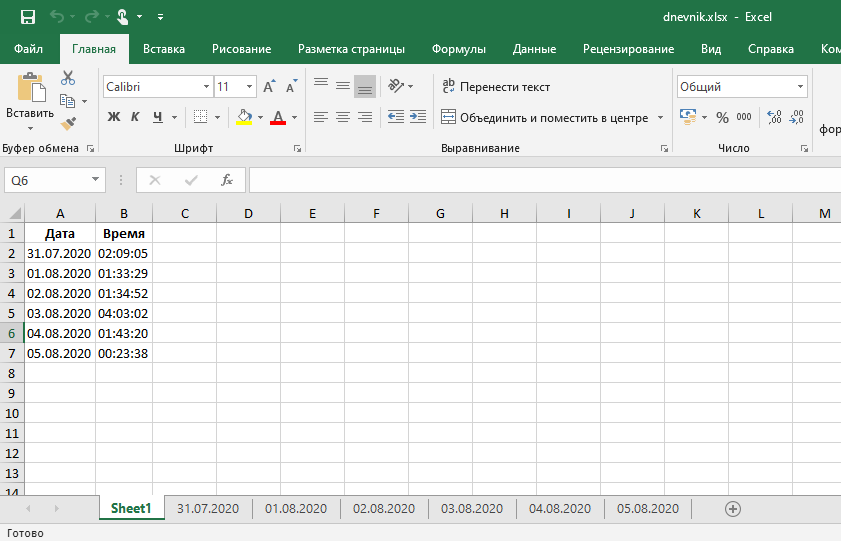Click the Cut scissors icon
This screenshot has width=841, height=541.
point(68,78)
